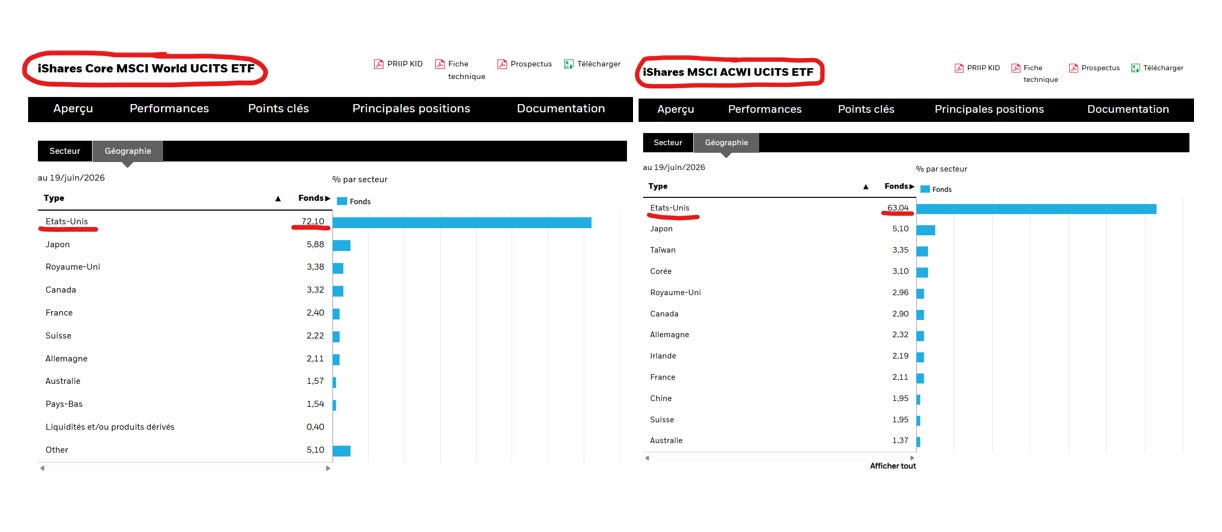Select Other row in World ETF table
Screen dimensions: 1222x532
tap(185, 450)
